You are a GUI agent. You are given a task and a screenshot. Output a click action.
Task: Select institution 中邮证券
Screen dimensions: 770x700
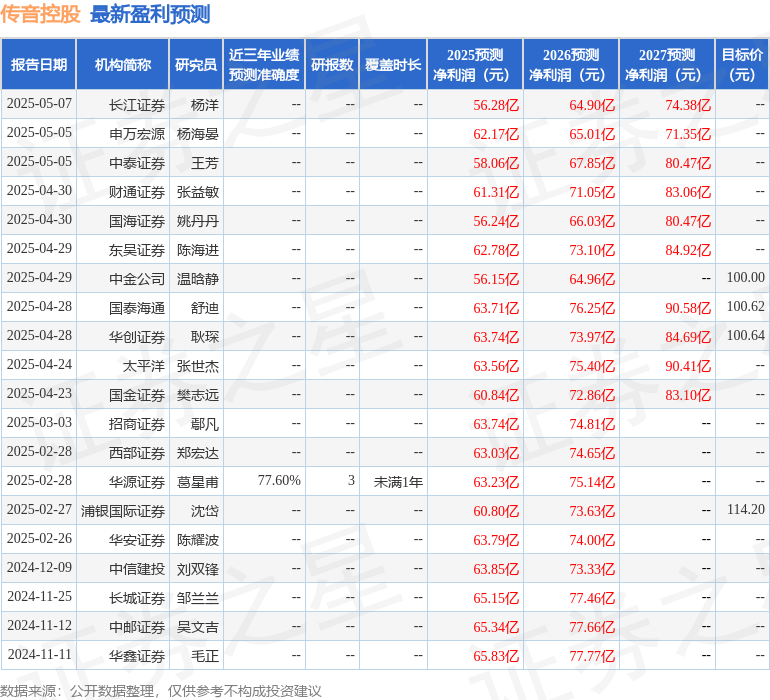[x=137, y=627]
